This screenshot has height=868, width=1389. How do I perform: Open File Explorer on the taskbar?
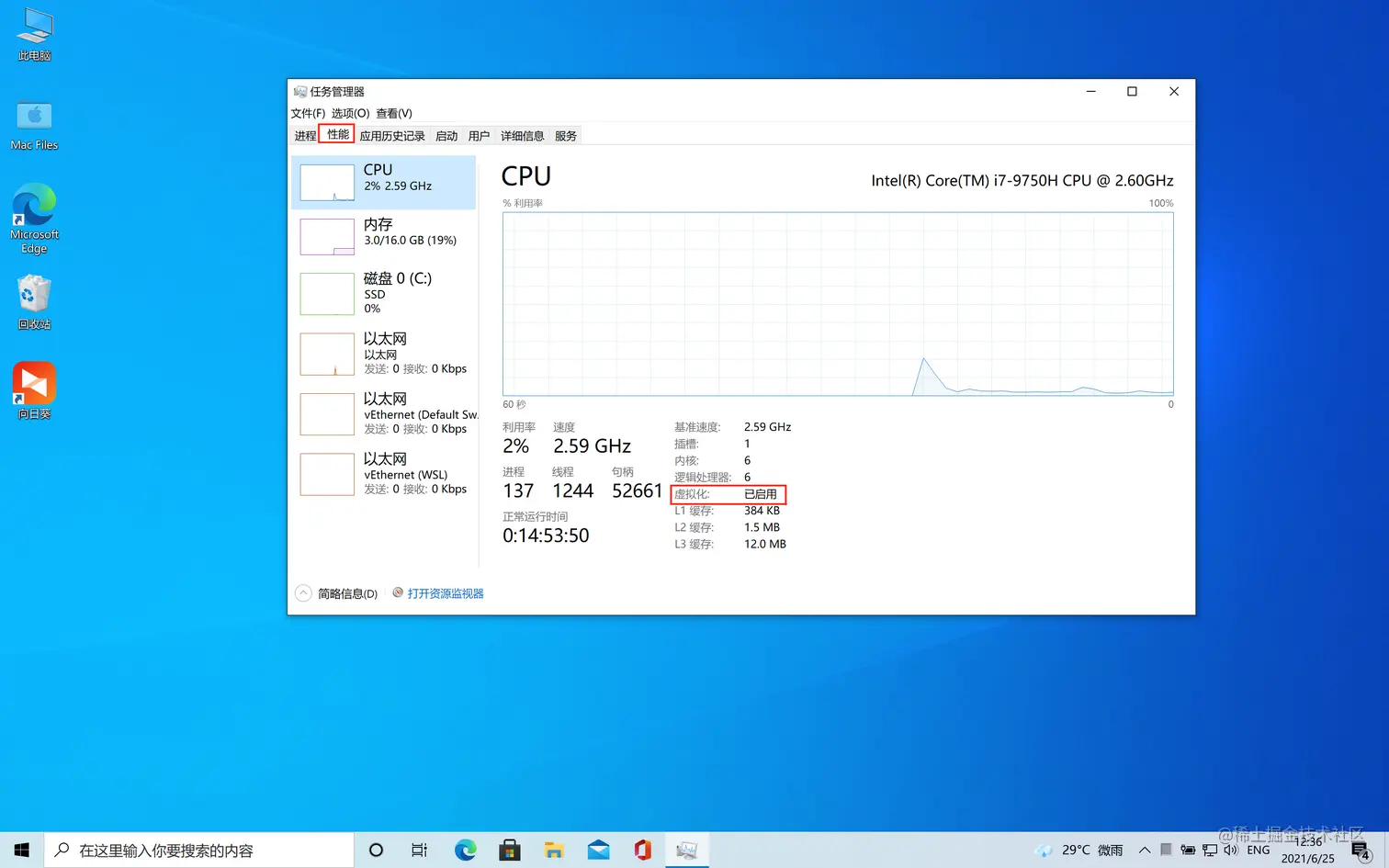click(x=554, y=851)
